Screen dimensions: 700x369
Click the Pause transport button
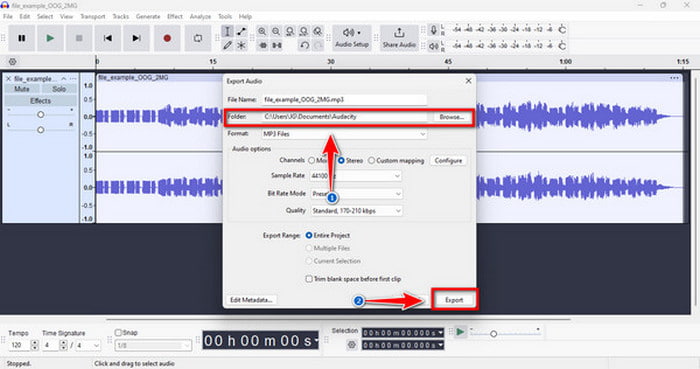[21, 38]
